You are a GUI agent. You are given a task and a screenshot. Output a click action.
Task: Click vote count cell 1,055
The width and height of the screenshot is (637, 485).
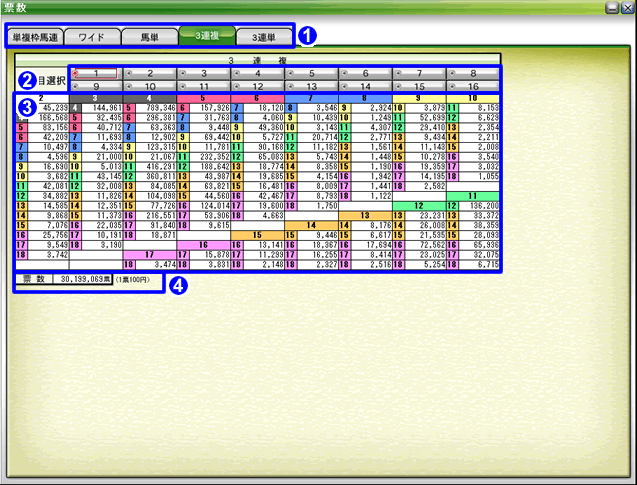[479, 176]
